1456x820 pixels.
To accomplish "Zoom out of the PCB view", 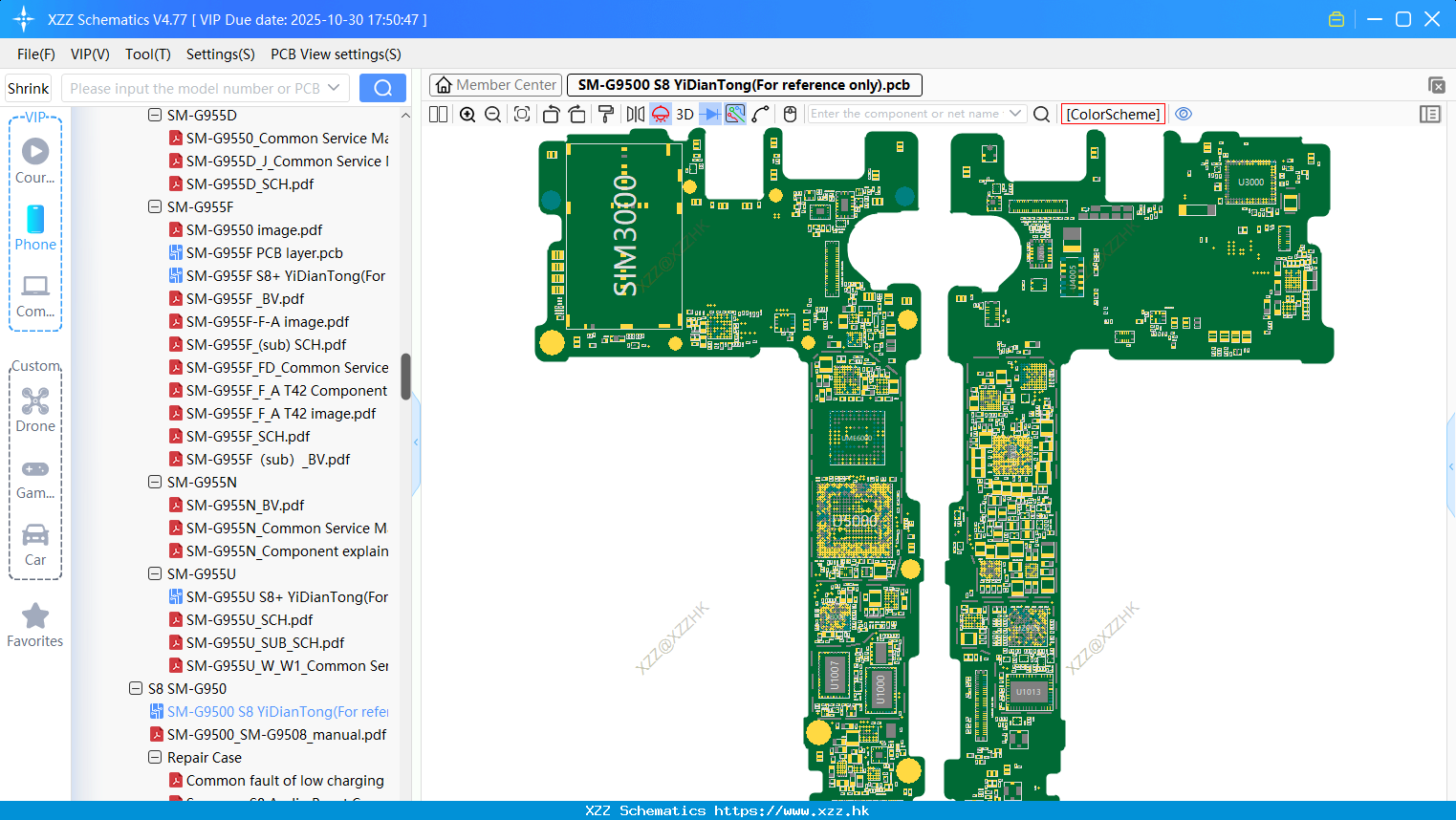I will pos(492,114).
